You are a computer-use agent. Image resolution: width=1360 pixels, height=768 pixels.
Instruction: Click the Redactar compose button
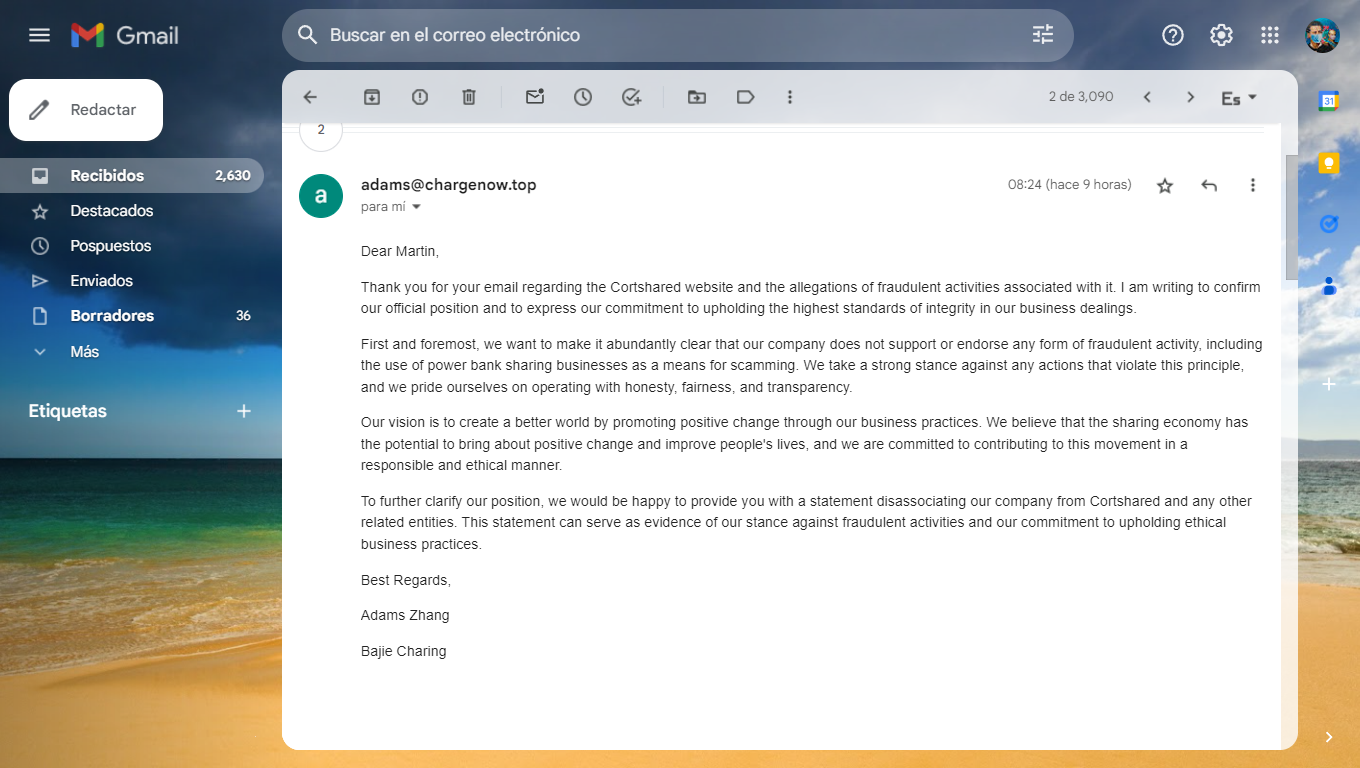coord(86,110)
